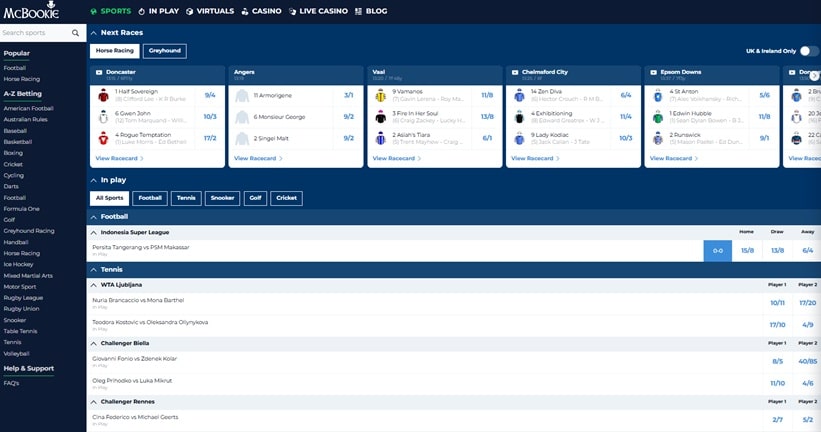Select Half Sovereign jockey silk icon

[x=102, y=96]
